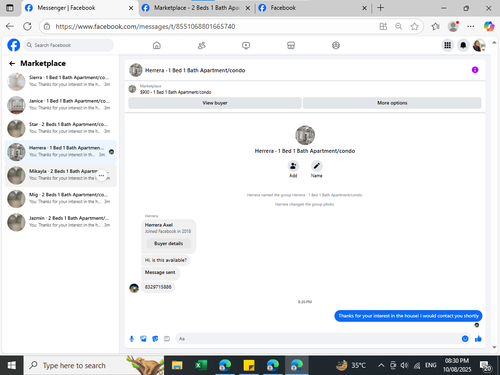The width and height of the screenshot is (500, 375).
Task: Add page to favorites star
Action: 414,26
